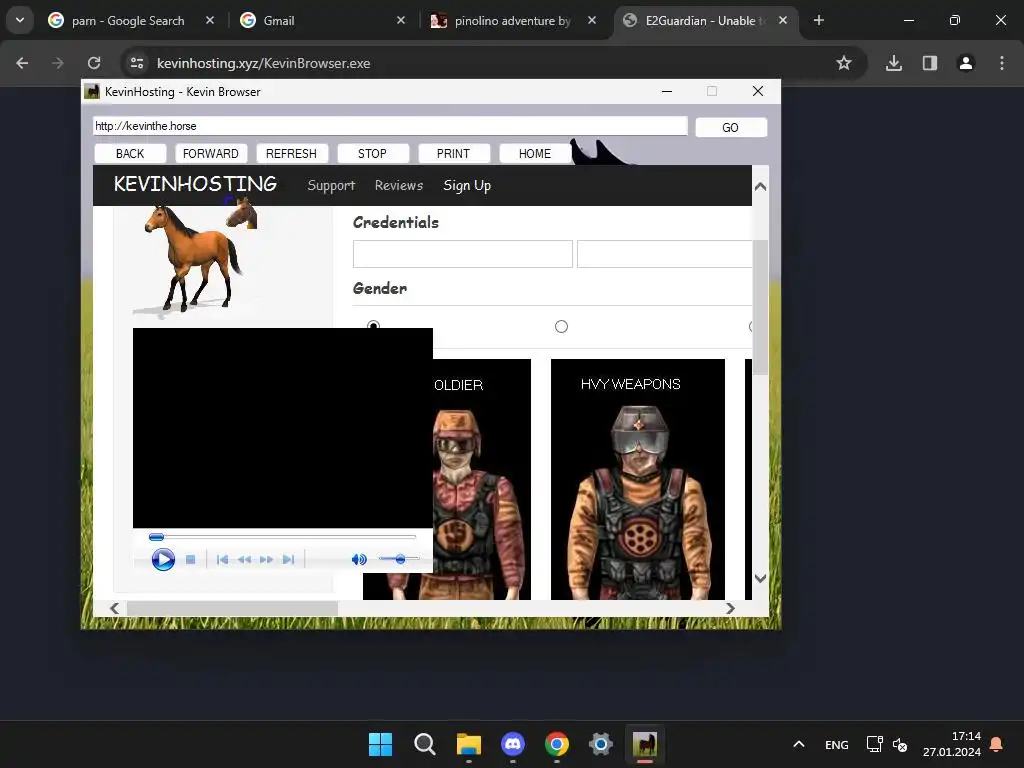This screenshot has width=1024, height=768.
Task: Click GO next to the Kevin Browser address
Action: [731, 127]
